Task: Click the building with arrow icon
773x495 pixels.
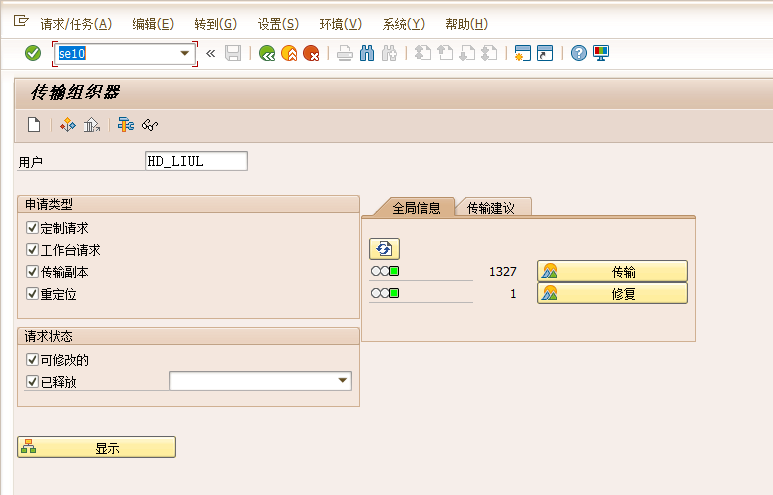Action: (x=92, y=125)
